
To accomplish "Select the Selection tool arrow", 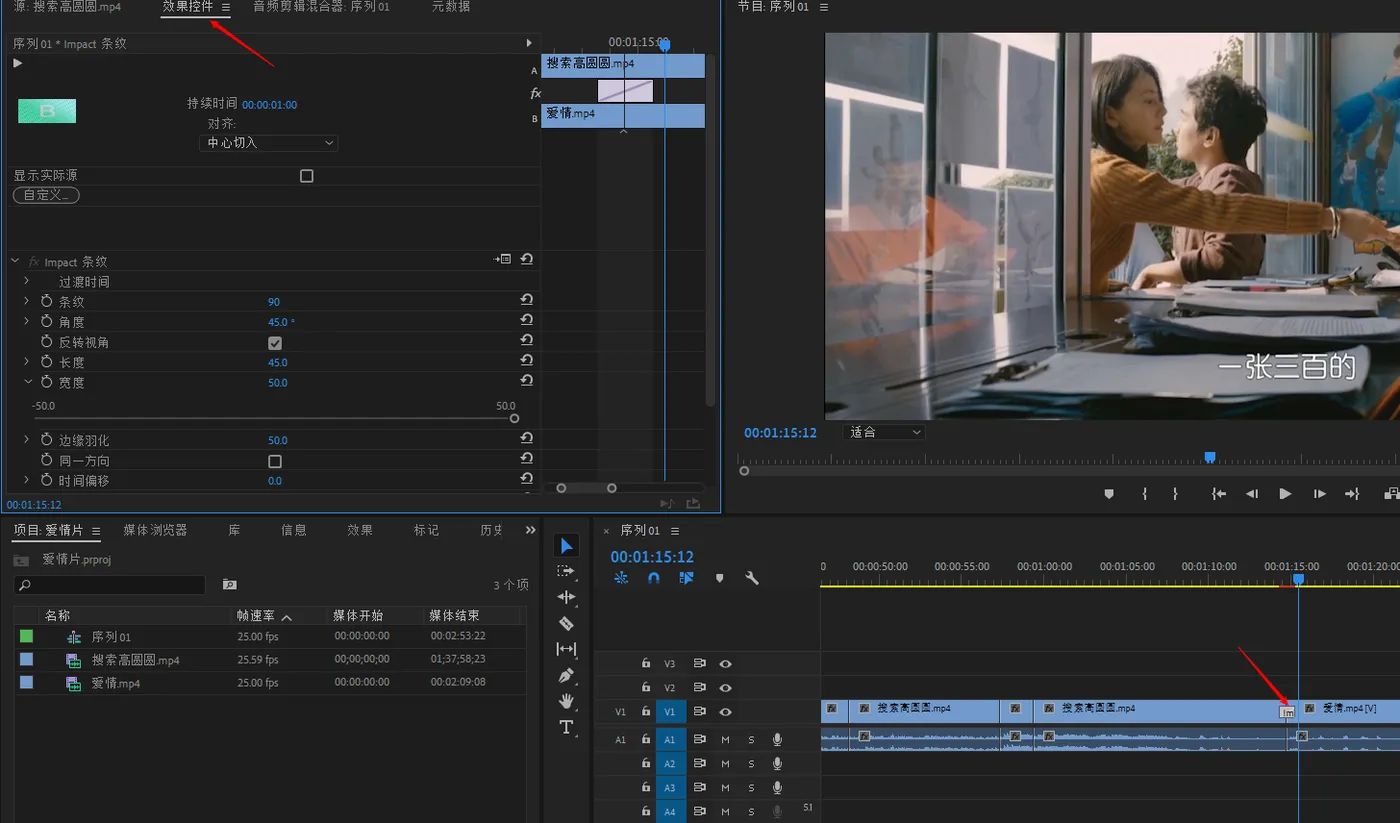I will [566, 545].
